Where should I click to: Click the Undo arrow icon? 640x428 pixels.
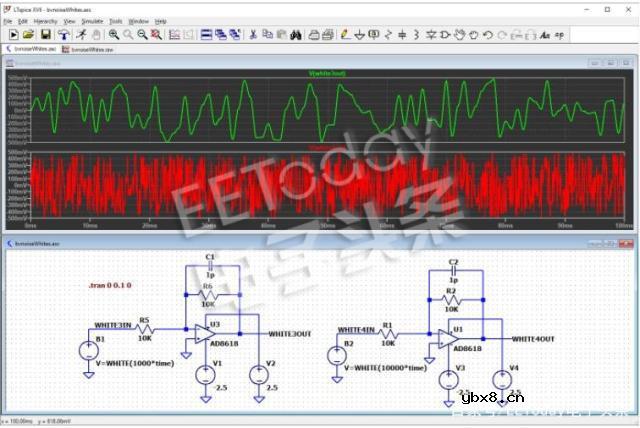click(x=488, y=34)
